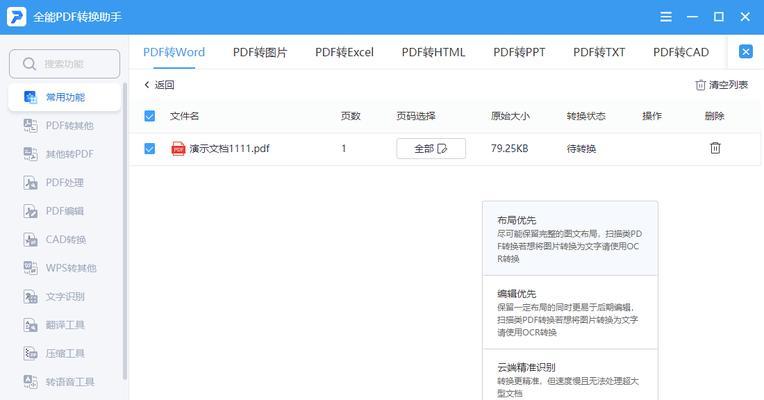Switch to the PDF转HTML tab
Viewport: 764px width, 400px height.
[433, 52]
